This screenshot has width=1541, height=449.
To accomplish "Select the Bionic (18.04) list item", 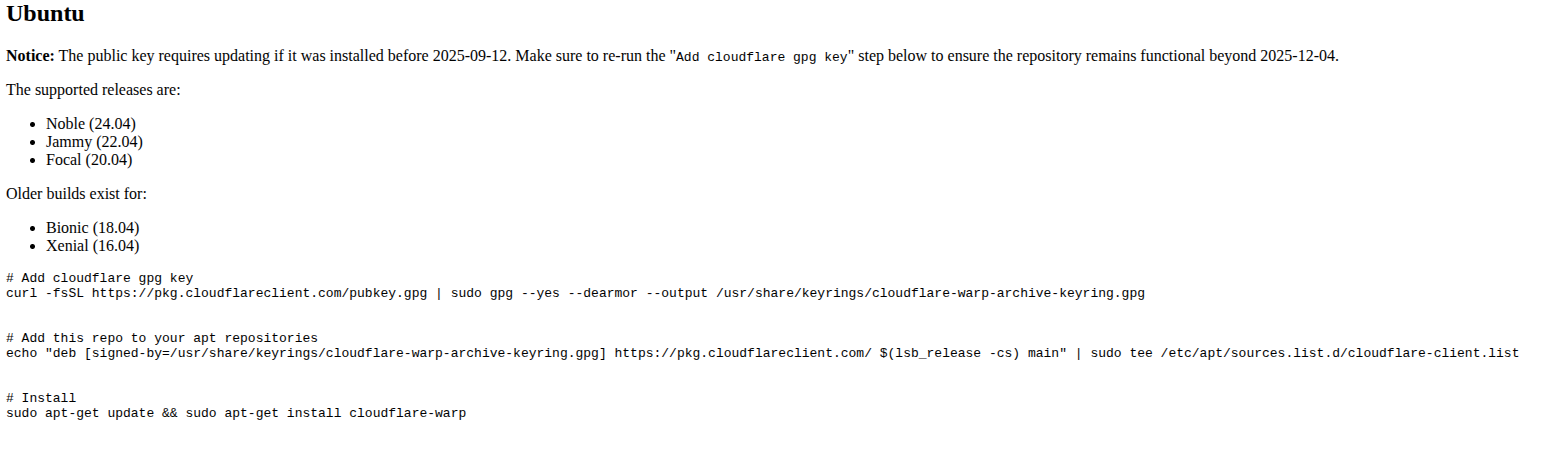I will [92, 228].
